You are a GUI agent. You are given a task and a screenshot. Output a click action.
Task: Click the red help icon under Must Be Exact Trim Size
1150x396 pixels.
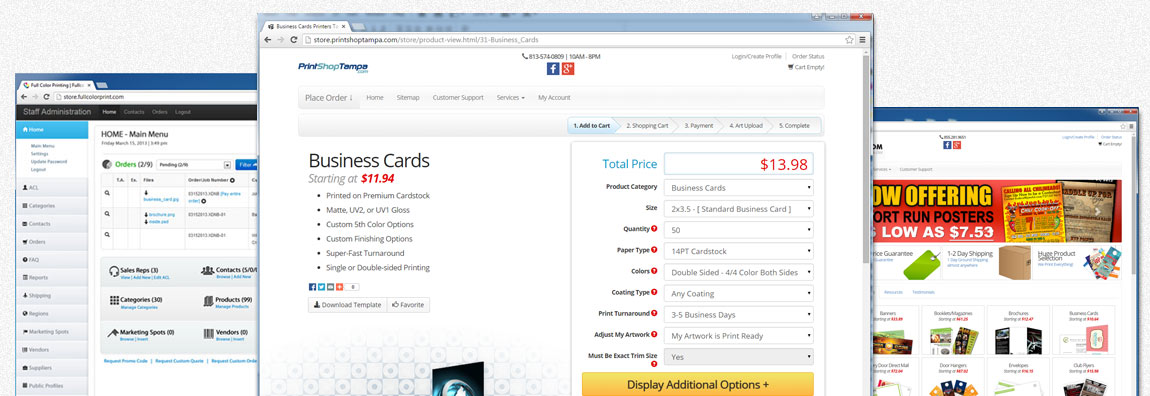click(x=654, y=364)
